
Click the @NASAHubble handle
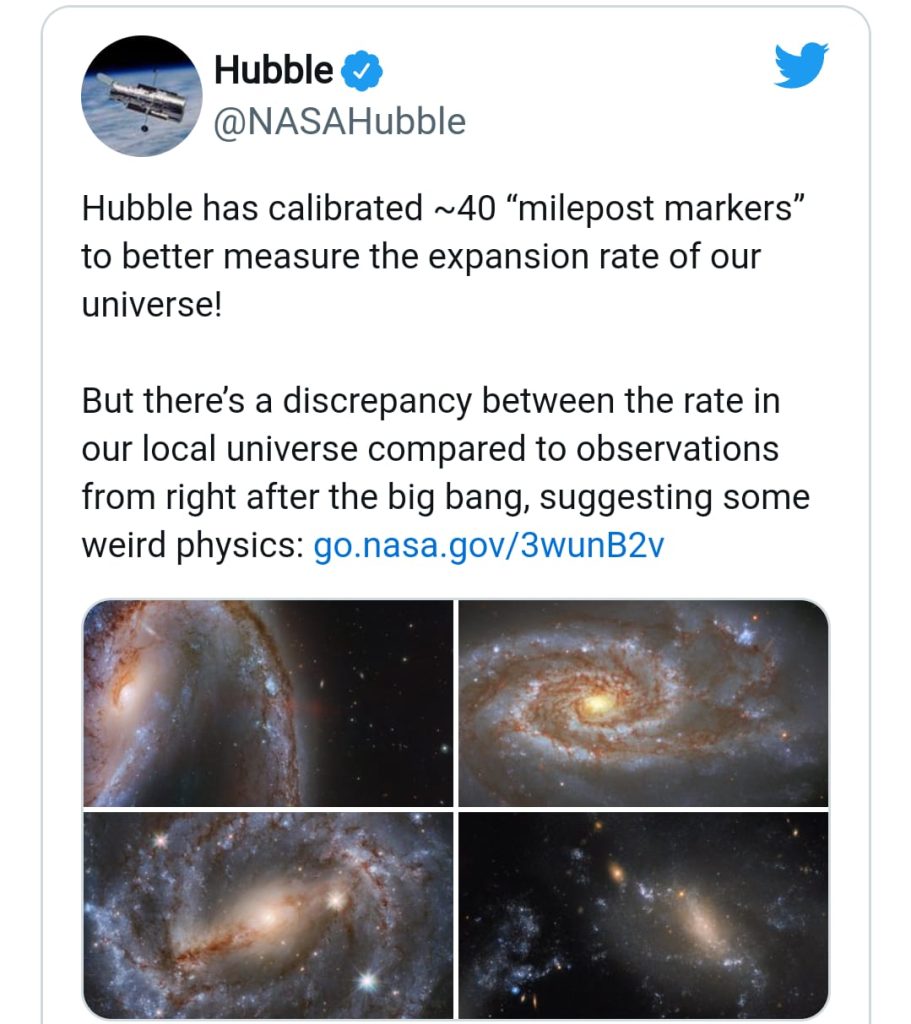click(x=340, y=121)
